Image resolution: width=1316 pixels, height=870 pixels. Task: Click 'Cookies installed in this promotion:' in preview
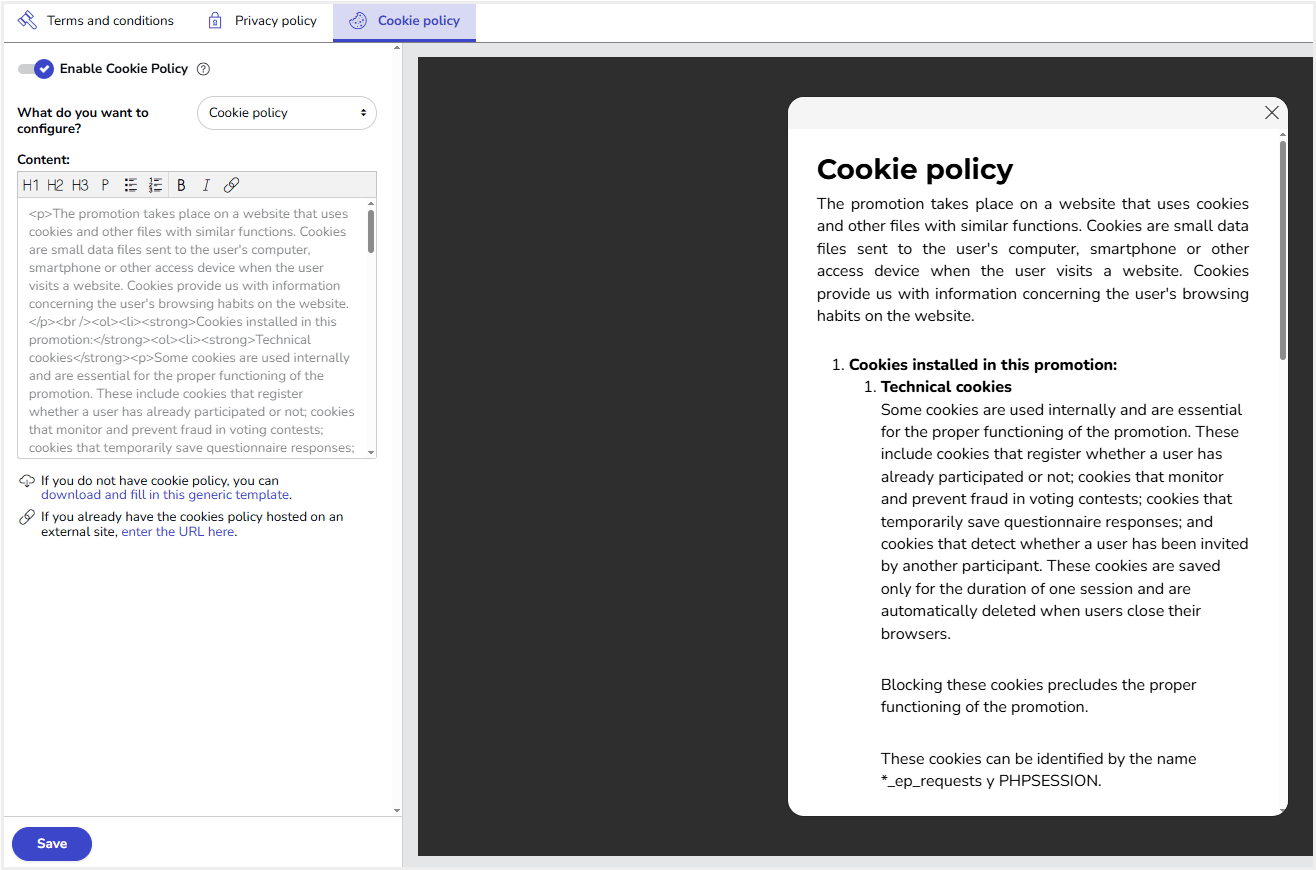point(983,365)
